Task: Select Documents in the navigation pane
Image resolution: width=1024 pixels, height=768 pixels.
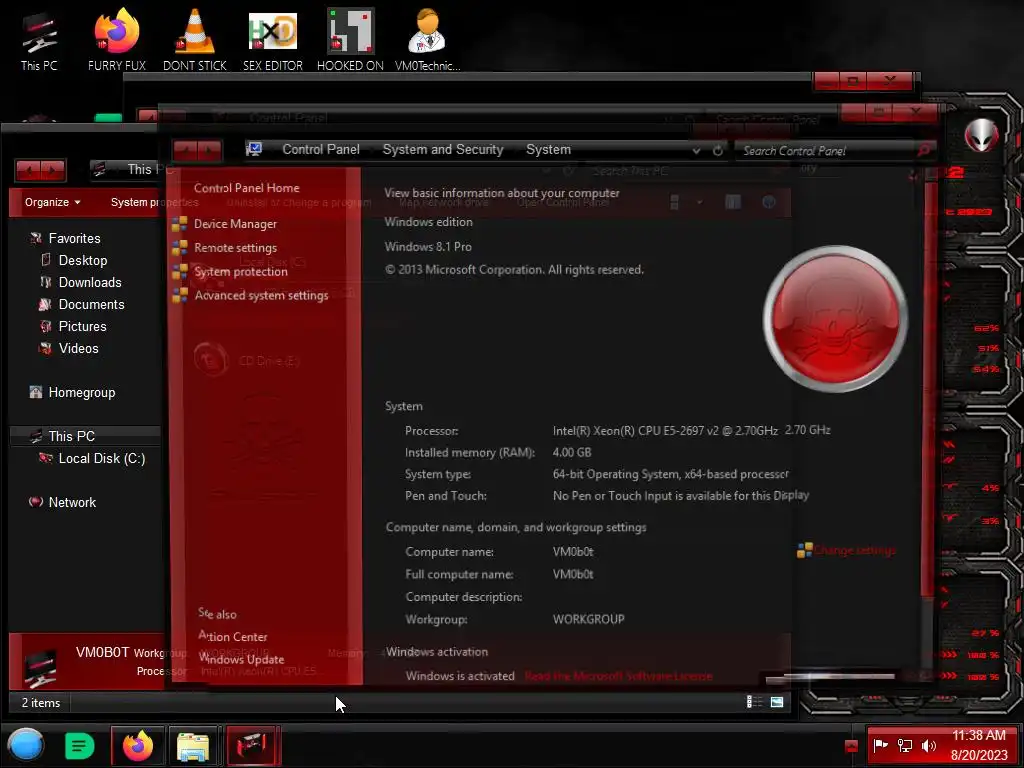Action: pyautogui.click(x=91, y=304)
